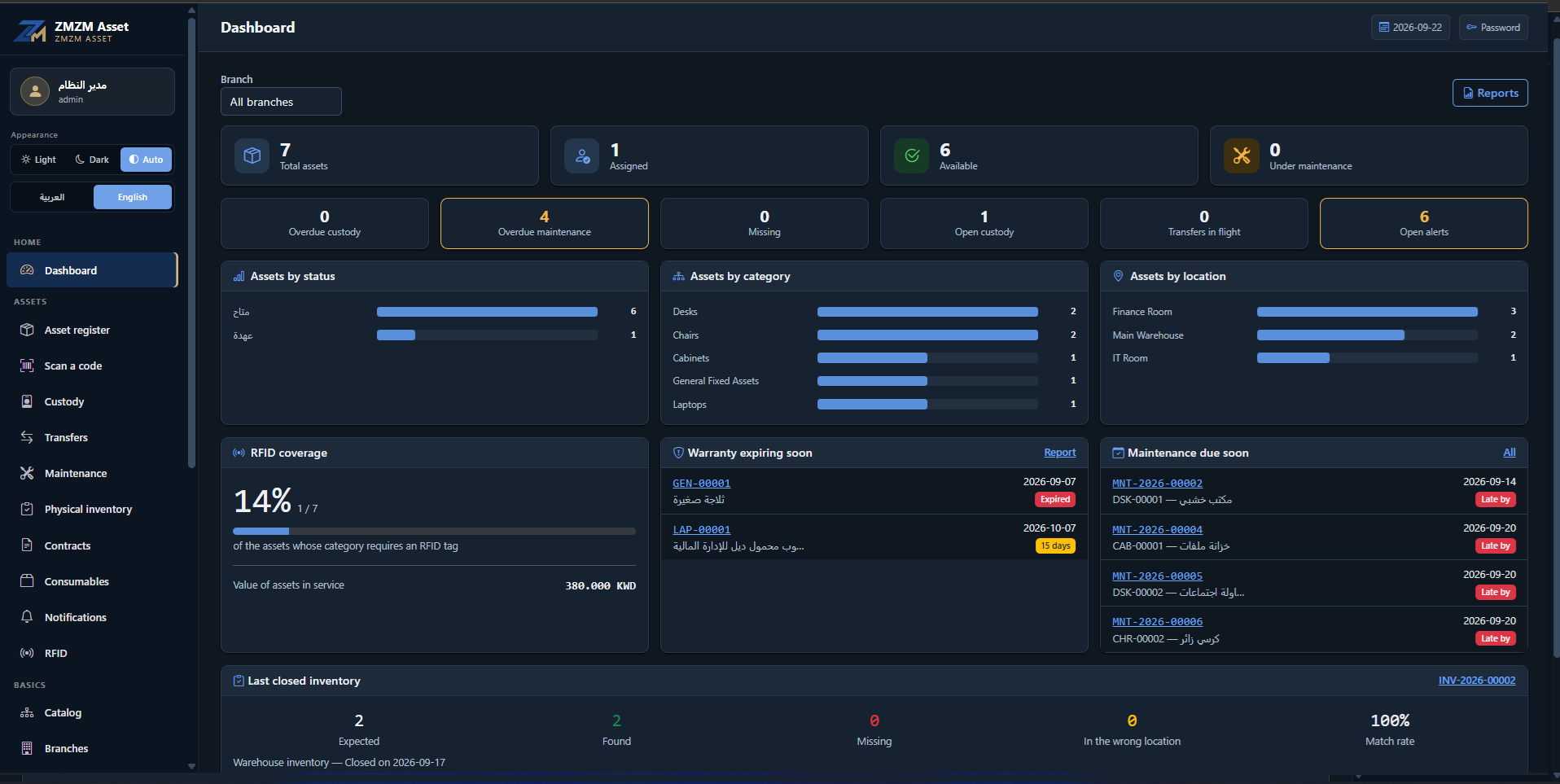Screen dimensions: 1560x784
Task: Click the Open alerts card
Action: click(x=1423, y=223)
